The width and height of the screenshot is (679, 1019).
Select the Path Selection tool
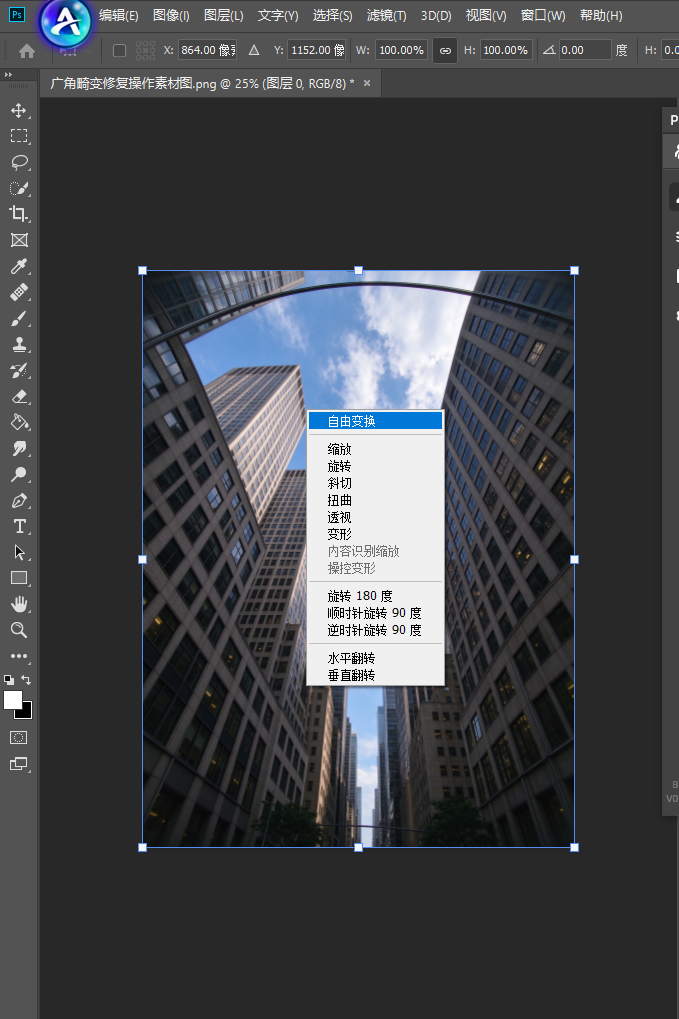tap(19, 552)
